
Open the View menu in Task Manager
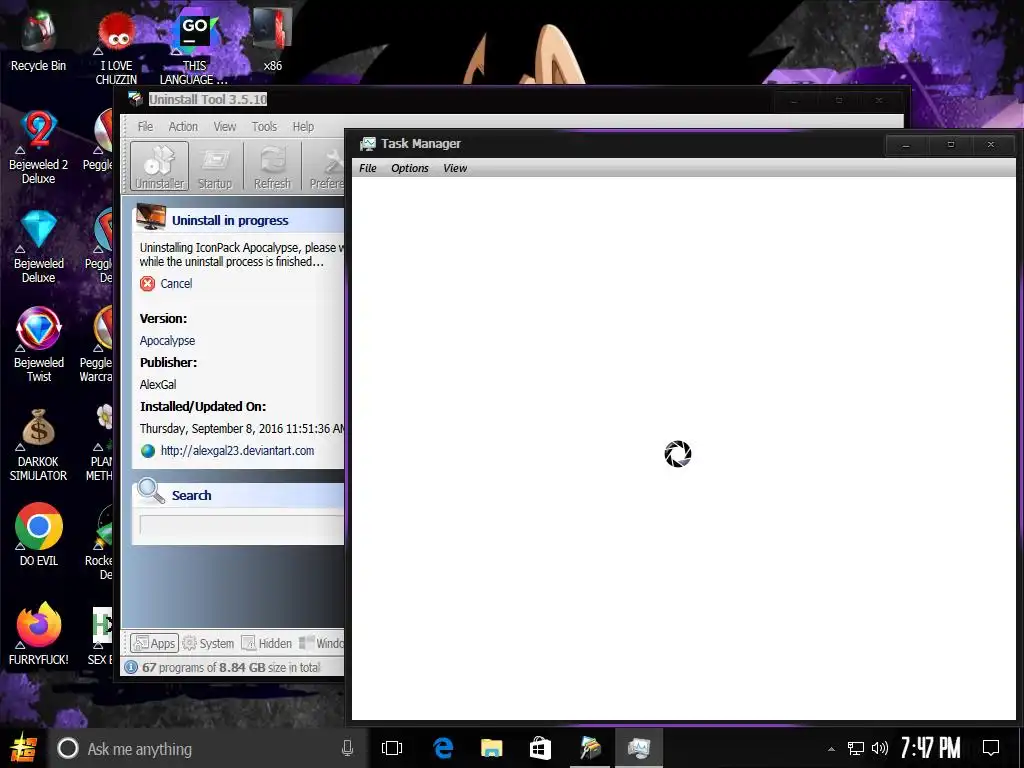click(x=455, y=168)
